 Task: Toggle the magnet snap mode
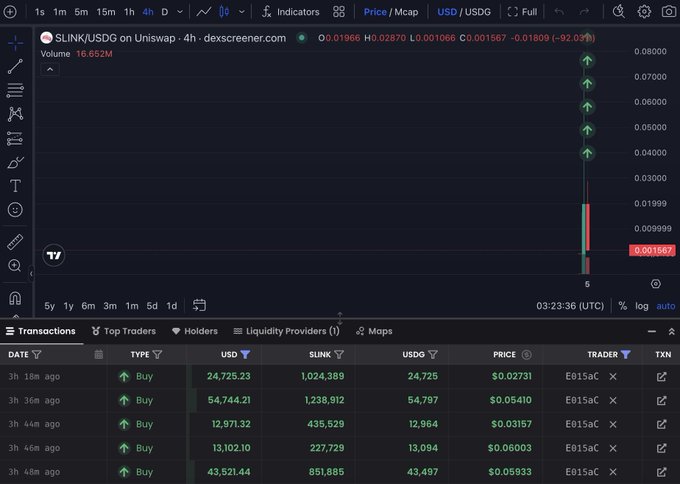pyautogui.click(x=15, y=298)
